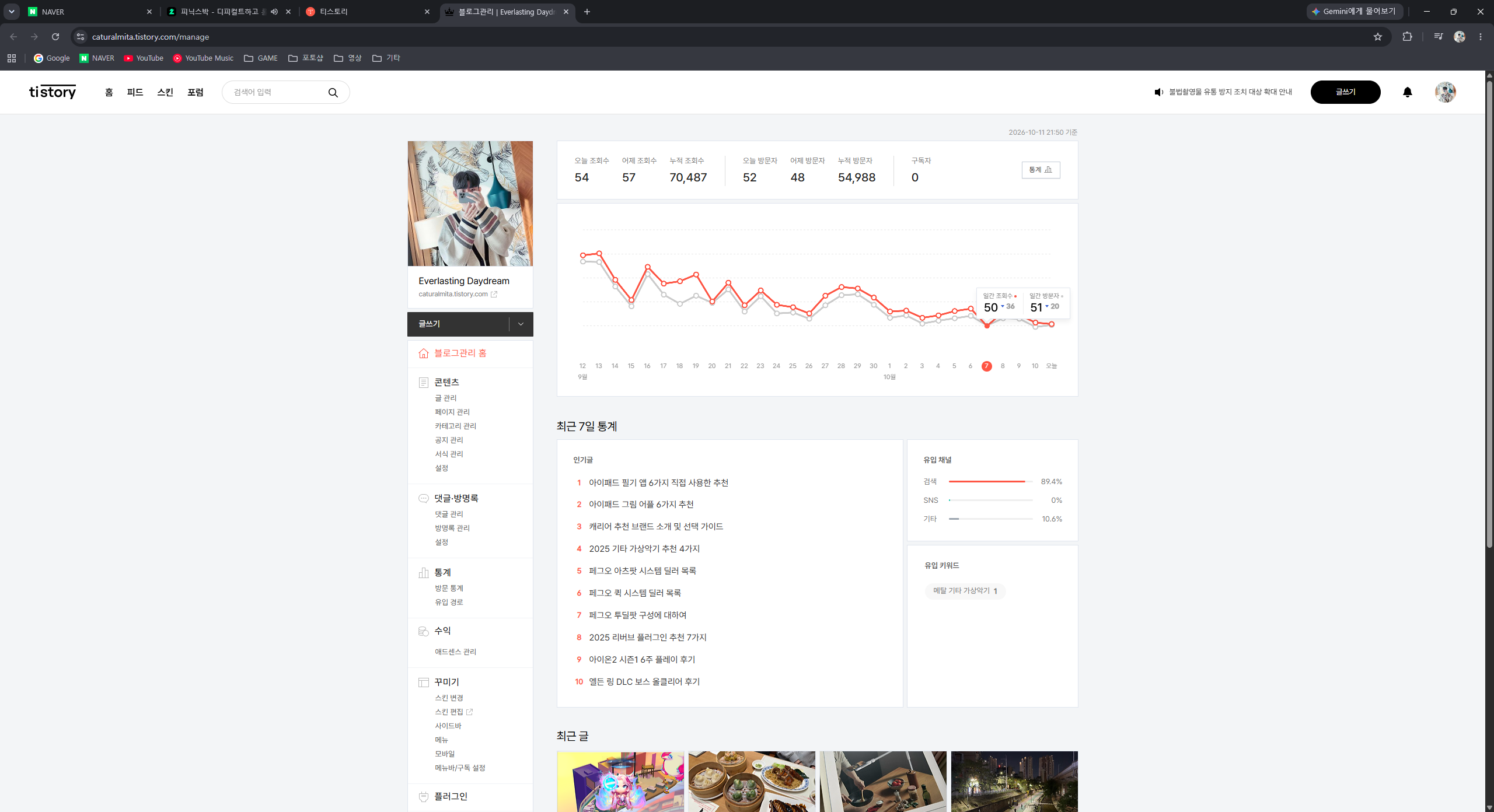Screen dimensions: 1494x812
Task: Click the 메탈 기타 가상악기 keyword chip
Action: coord(965,591)
